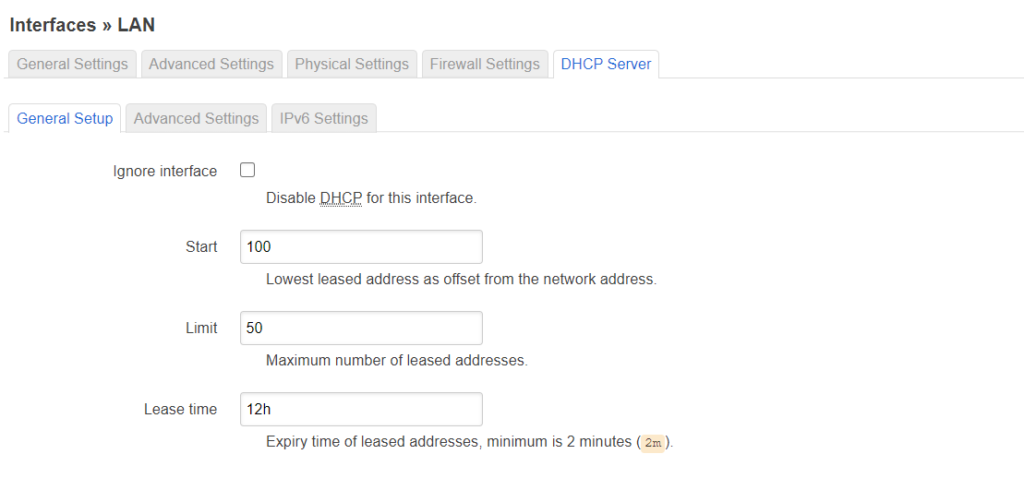Open the Physical Settings tab
This screenshot has height=478, width=1024.
(352, 64)
